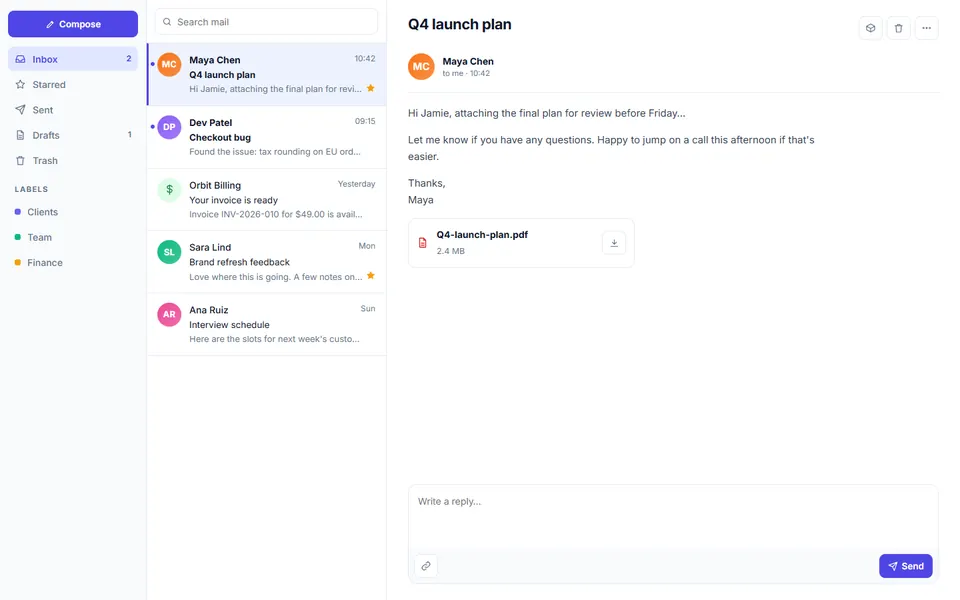Open the Starred folder
Image resolution: width=960 pixels, height=600 pixels.
(x=73, y=84)
